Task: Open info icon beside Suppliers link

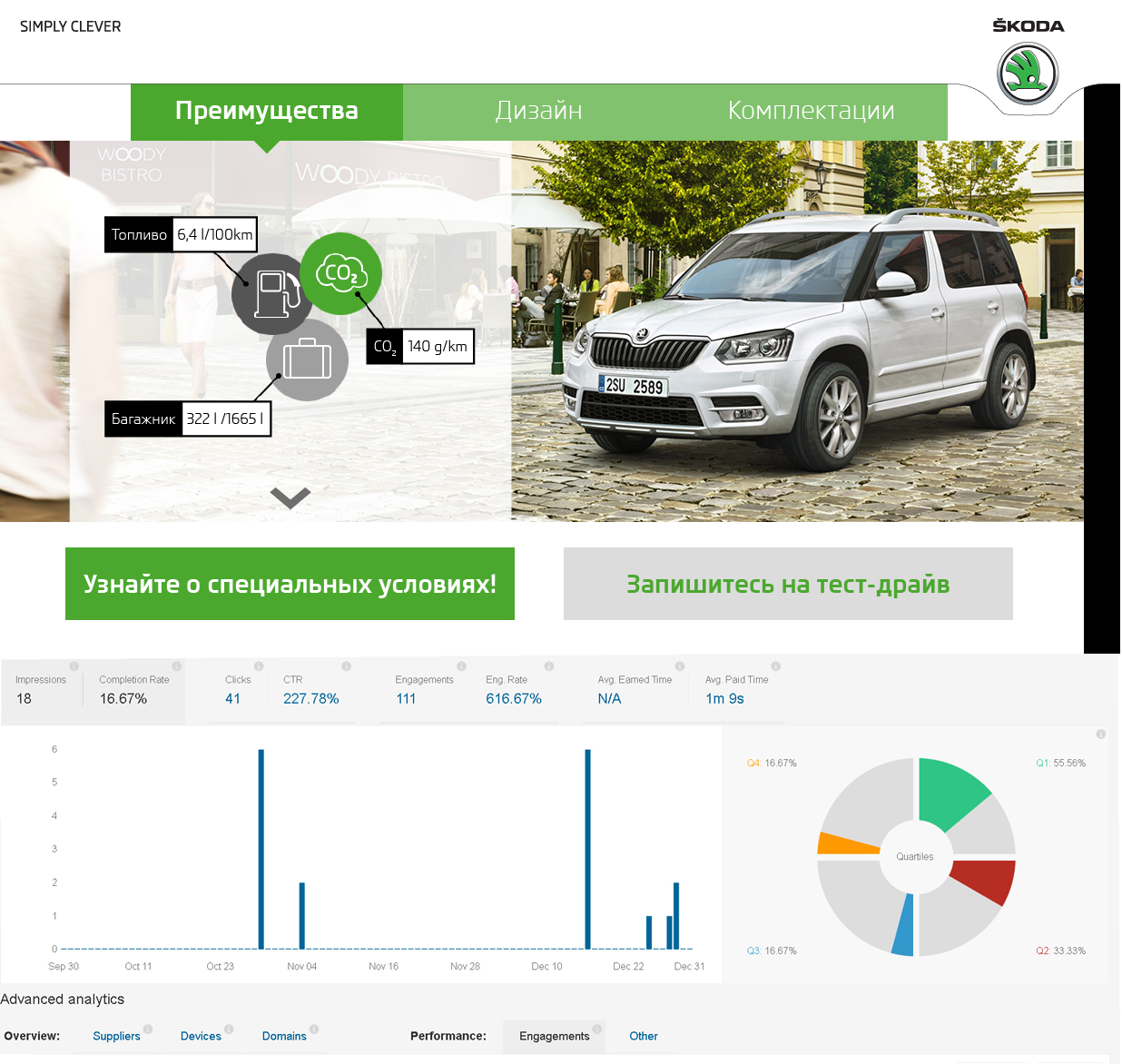Action: [x=148, y=1030]
